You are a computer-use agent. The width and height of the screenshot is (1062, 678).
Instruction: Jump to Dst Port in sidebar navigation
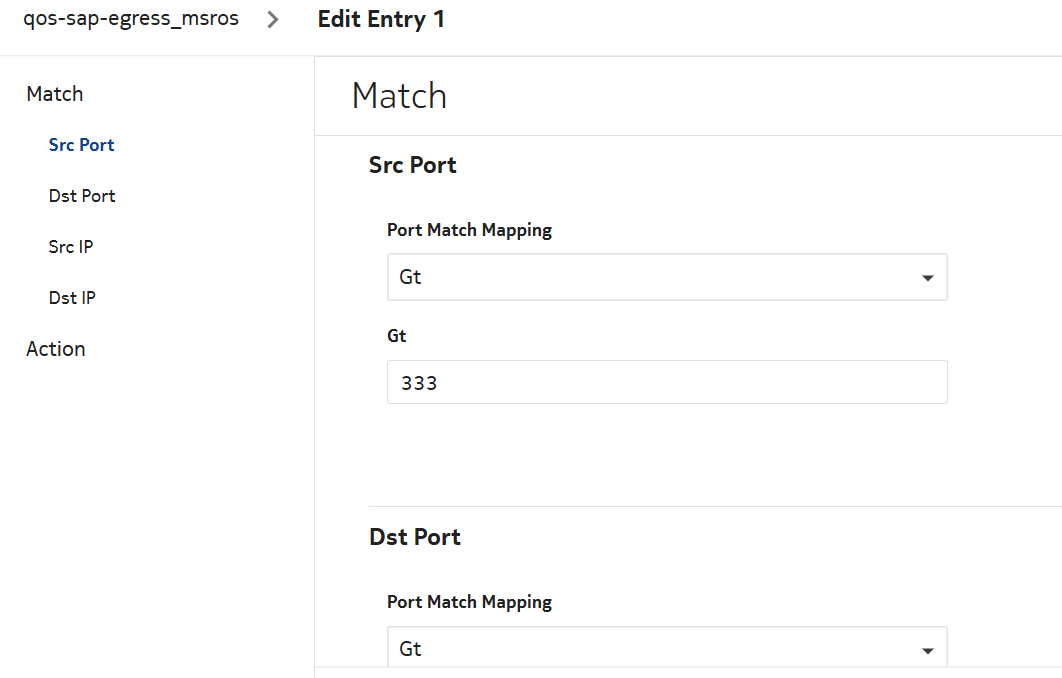coord(82,196)
